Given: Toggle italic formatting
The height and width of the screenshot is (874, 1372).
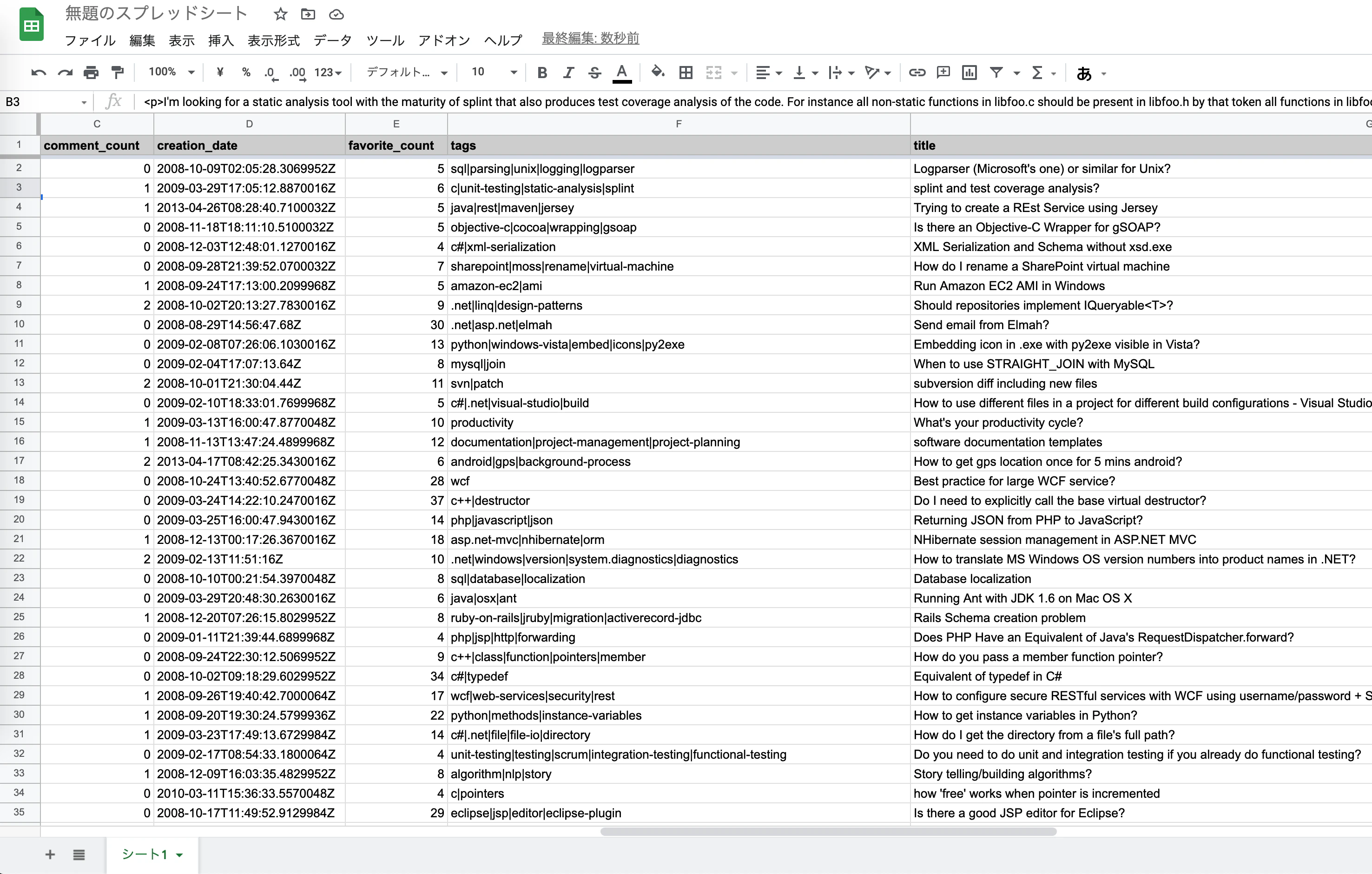Looking at the screenshot, I should click(568, 73).
